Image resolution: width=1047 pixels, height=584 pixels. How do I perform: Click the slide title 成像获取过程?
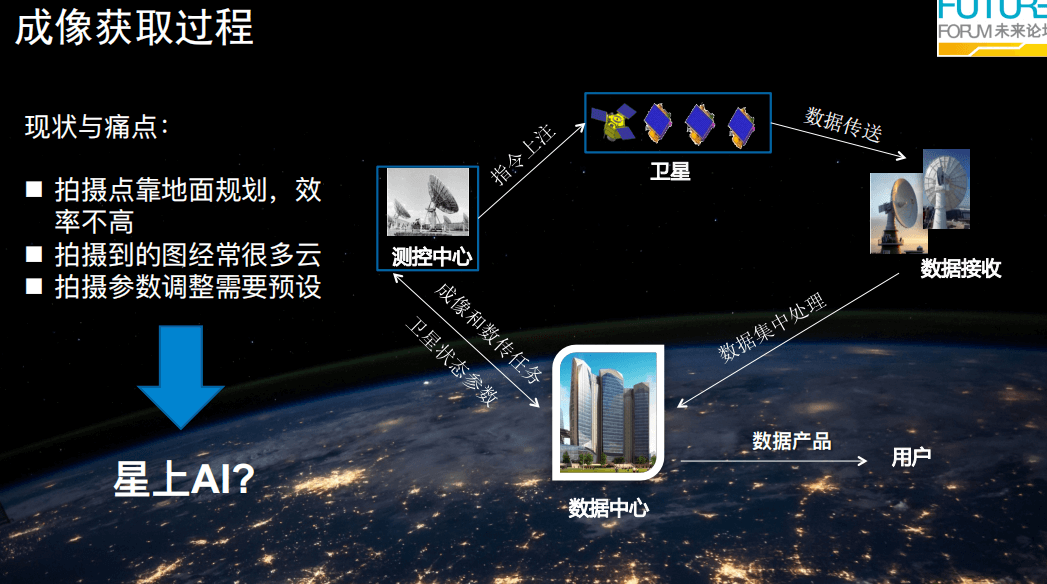click(134, 28)
